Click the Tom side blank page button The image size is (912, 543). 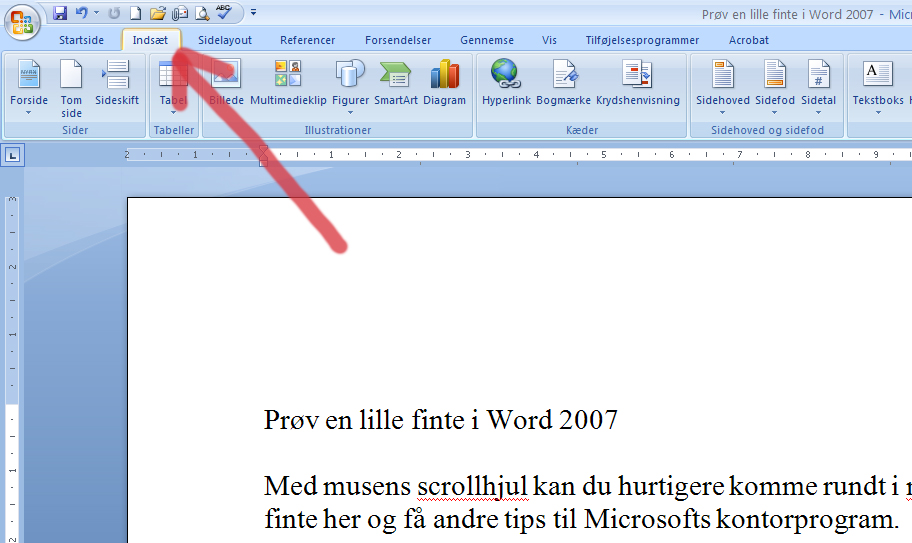coord(71,88)
